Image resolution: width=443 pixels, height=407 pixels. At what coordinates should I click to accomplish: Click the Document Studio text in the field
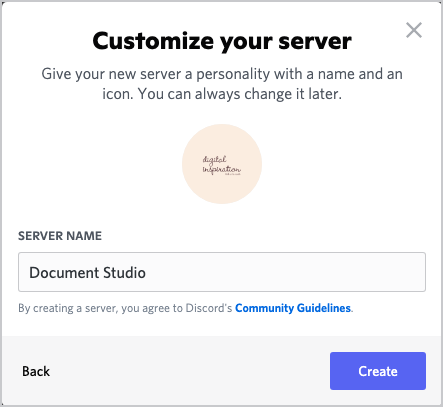87,273
